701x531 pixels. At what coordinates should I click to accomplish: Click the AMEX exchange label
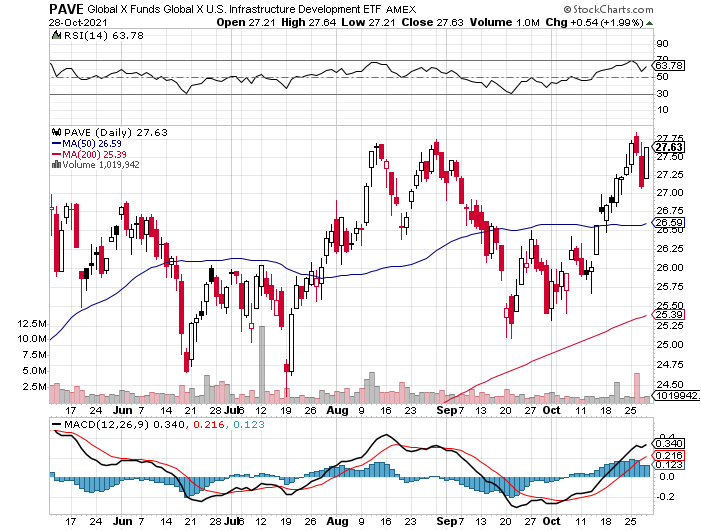click(x=401, y=9)
